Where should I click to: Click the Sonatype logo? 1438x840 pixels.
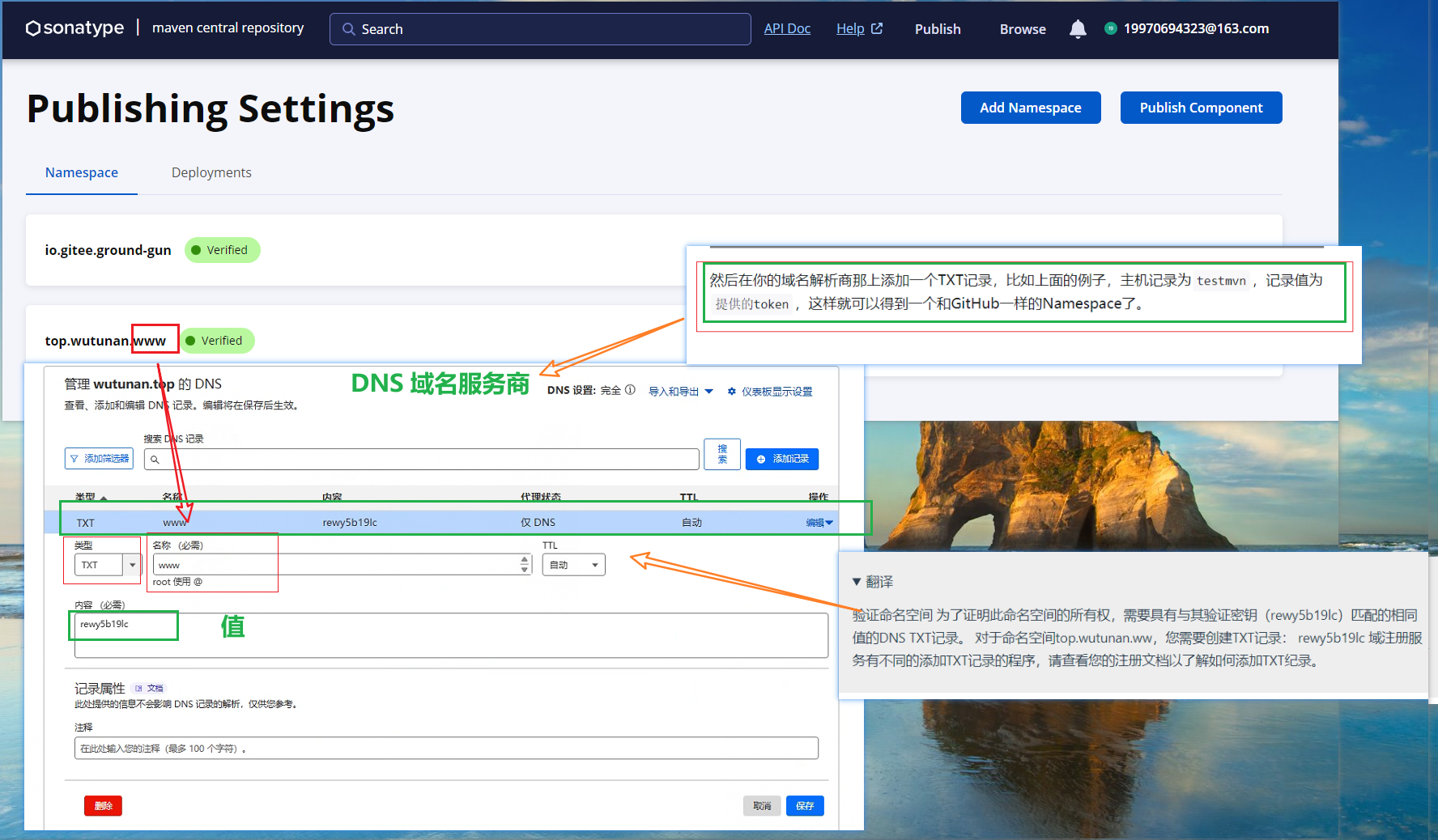pos(74,28)
